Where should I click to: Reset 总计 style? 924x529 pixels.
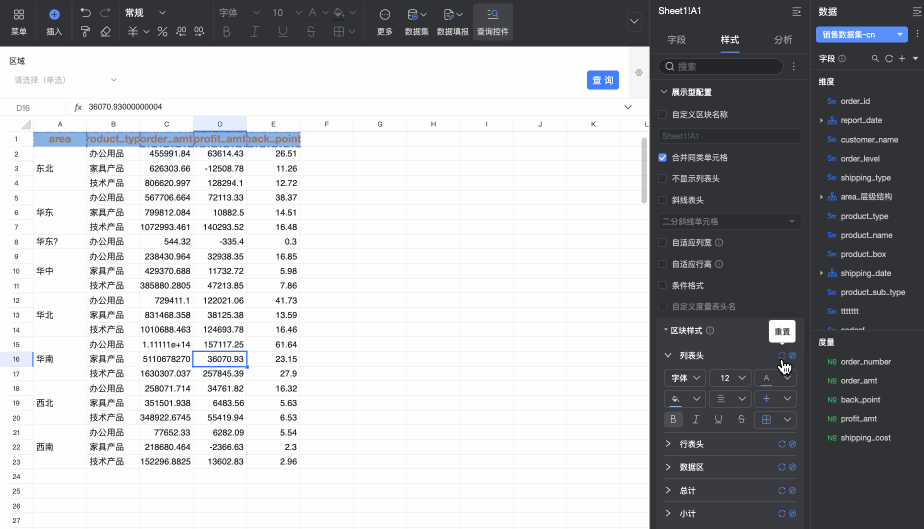point(782,491)
